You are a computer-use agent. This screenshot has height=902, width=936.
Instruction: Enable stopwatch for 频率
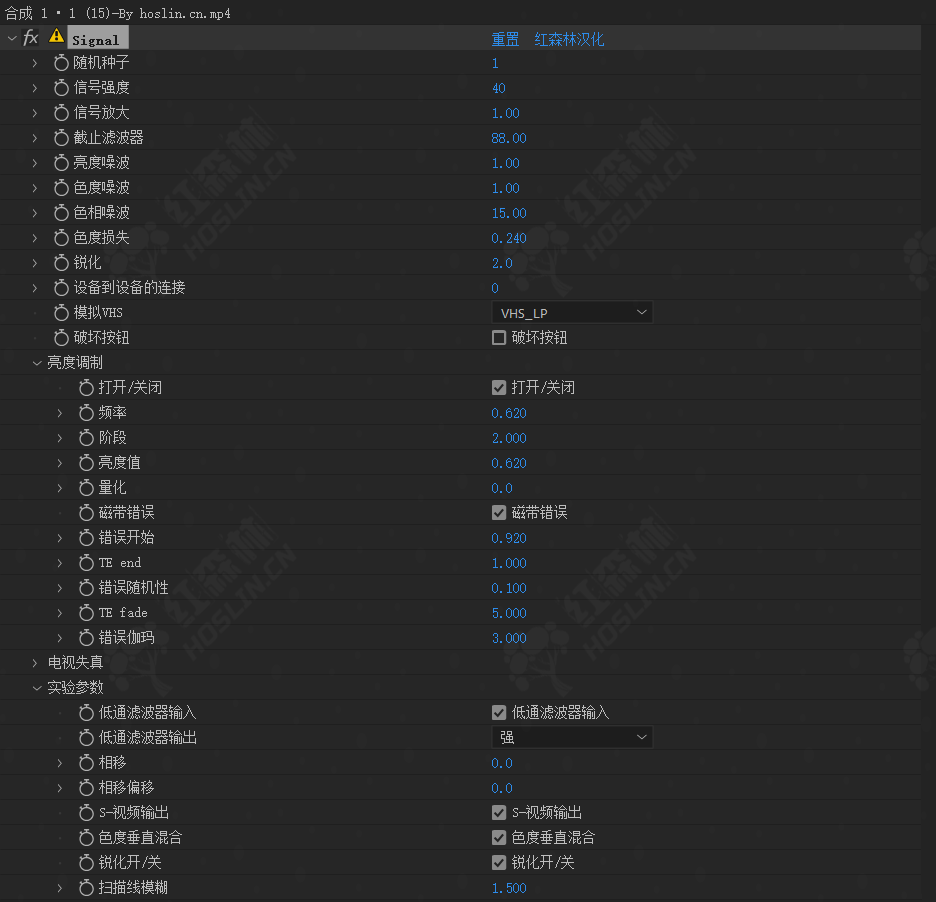coord(86,413)
